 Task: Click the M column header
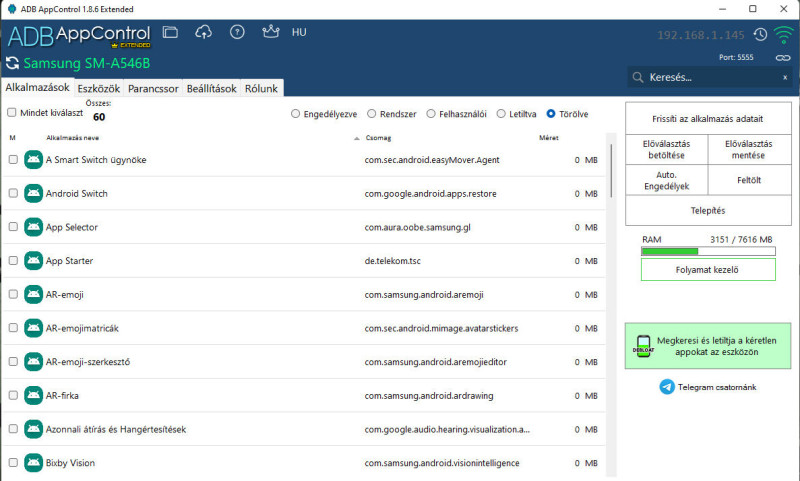click(13, 138)
